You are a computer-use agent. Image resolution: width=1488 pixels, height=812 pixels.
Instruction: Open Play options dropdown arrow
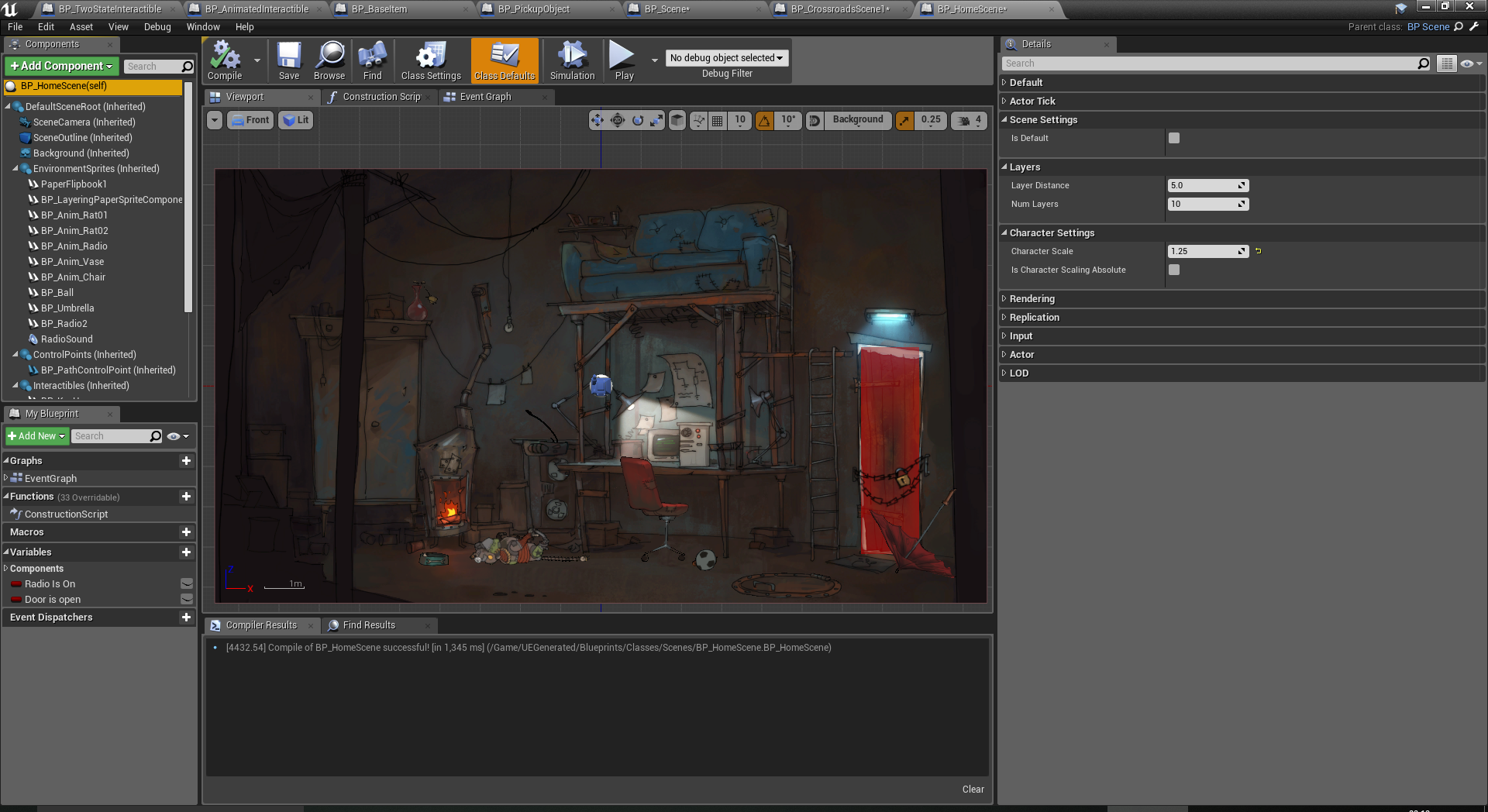655,60
